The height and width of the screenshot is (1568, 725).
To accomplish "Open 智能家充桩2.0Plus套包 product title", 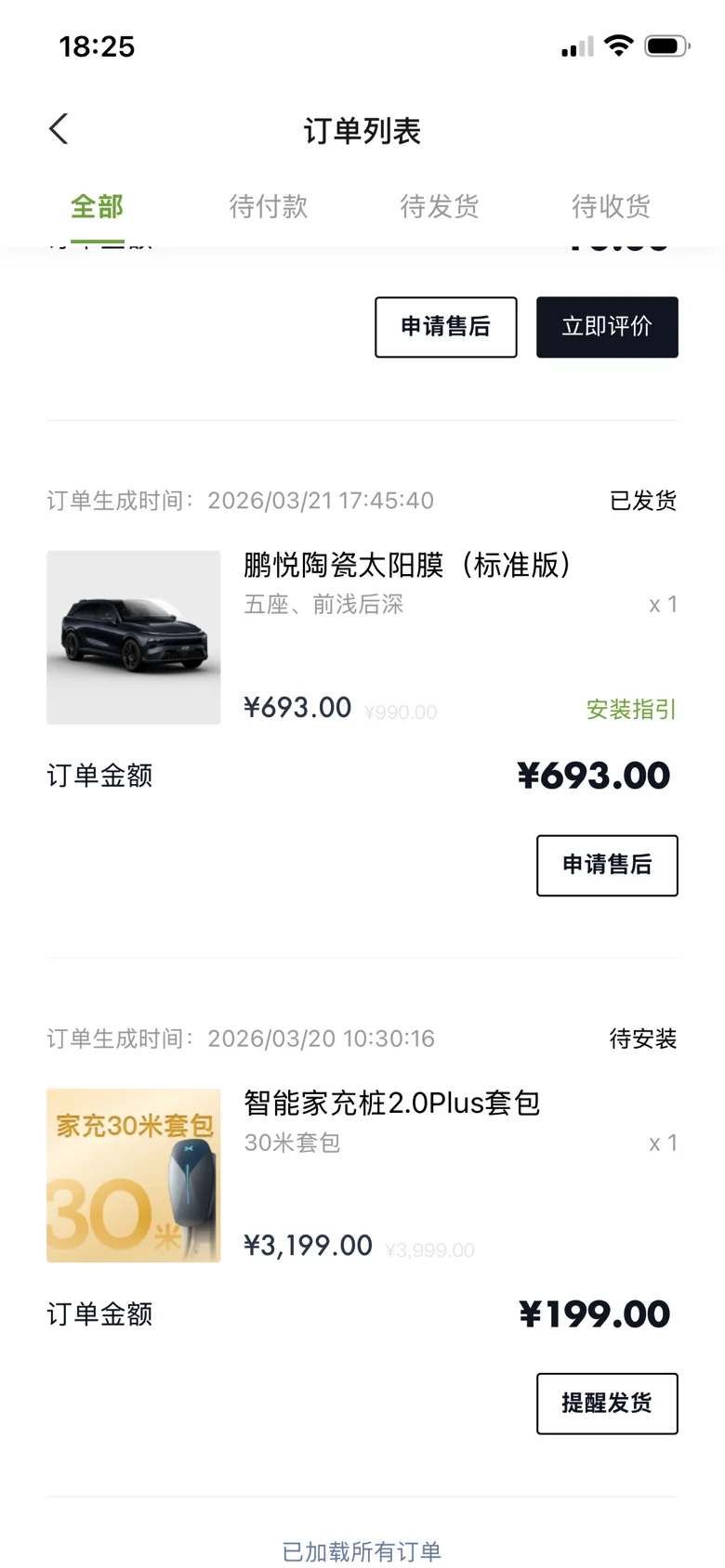I will point(391,1103).
